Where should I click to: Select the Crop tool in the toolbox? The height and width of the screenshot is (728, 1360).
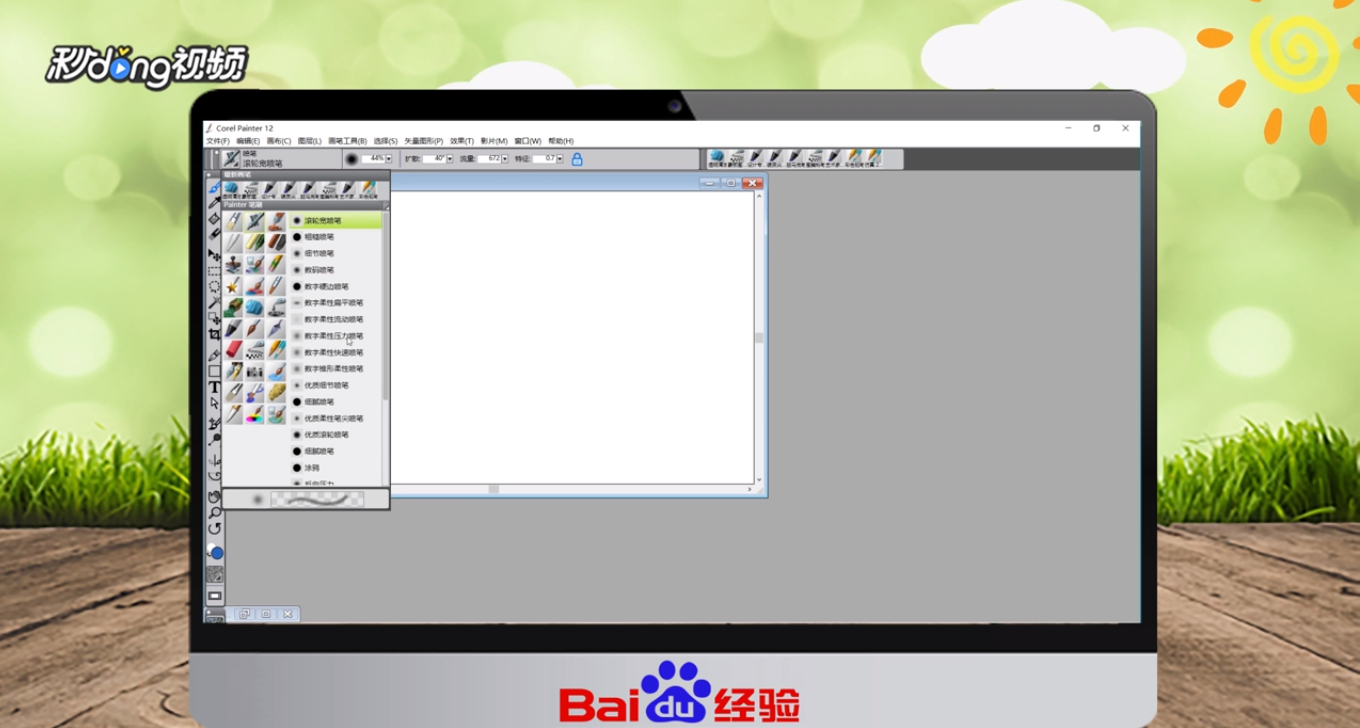pyautogui.click(x=214, y=334)
